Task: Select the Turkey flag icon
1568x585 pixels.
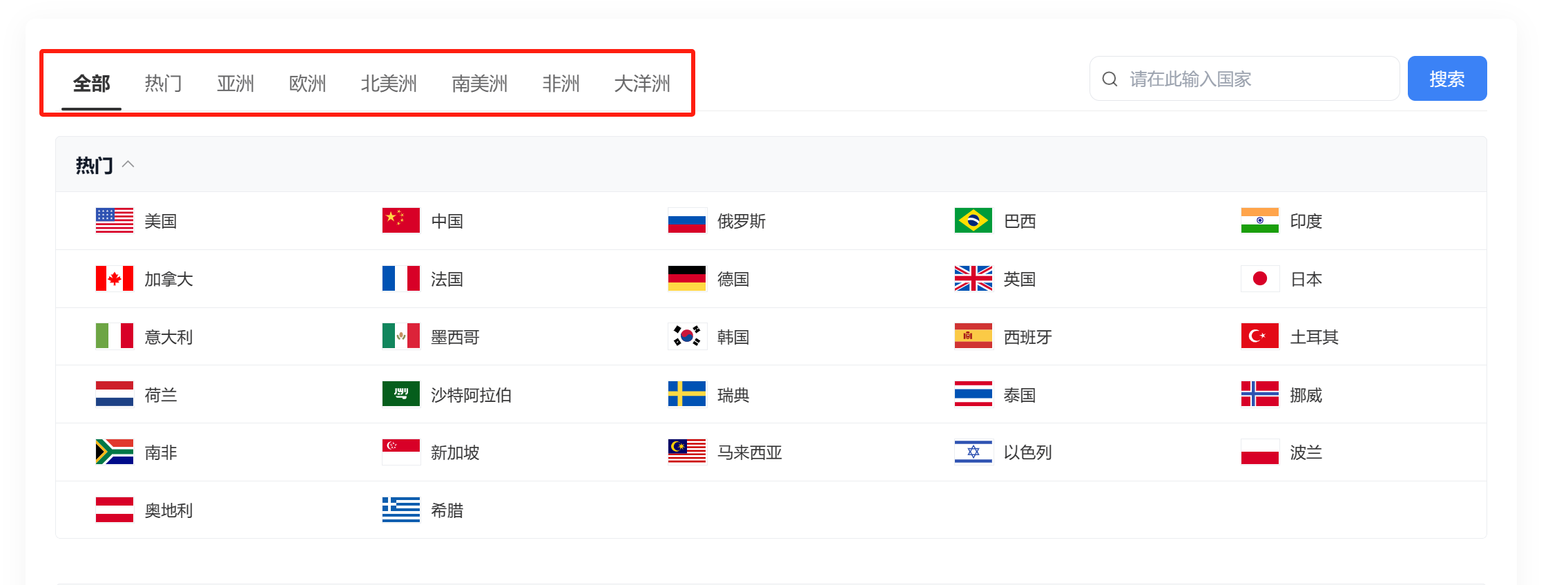Action: [x=1260, y=336]
